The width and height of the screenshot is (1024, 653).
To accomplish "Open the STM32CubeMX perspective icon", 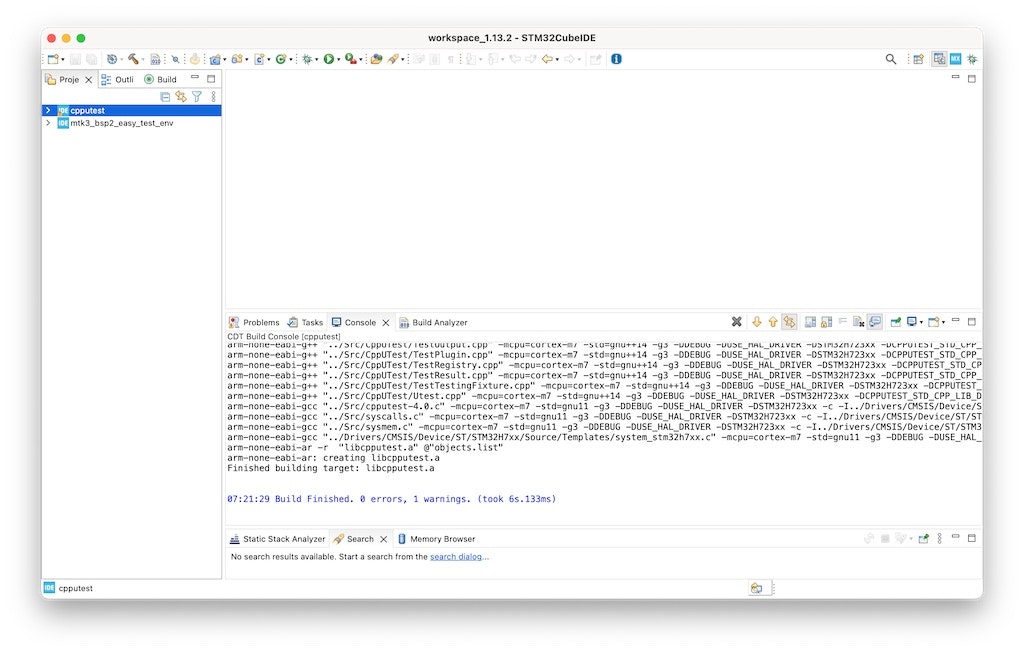I will tap(955, 59).
